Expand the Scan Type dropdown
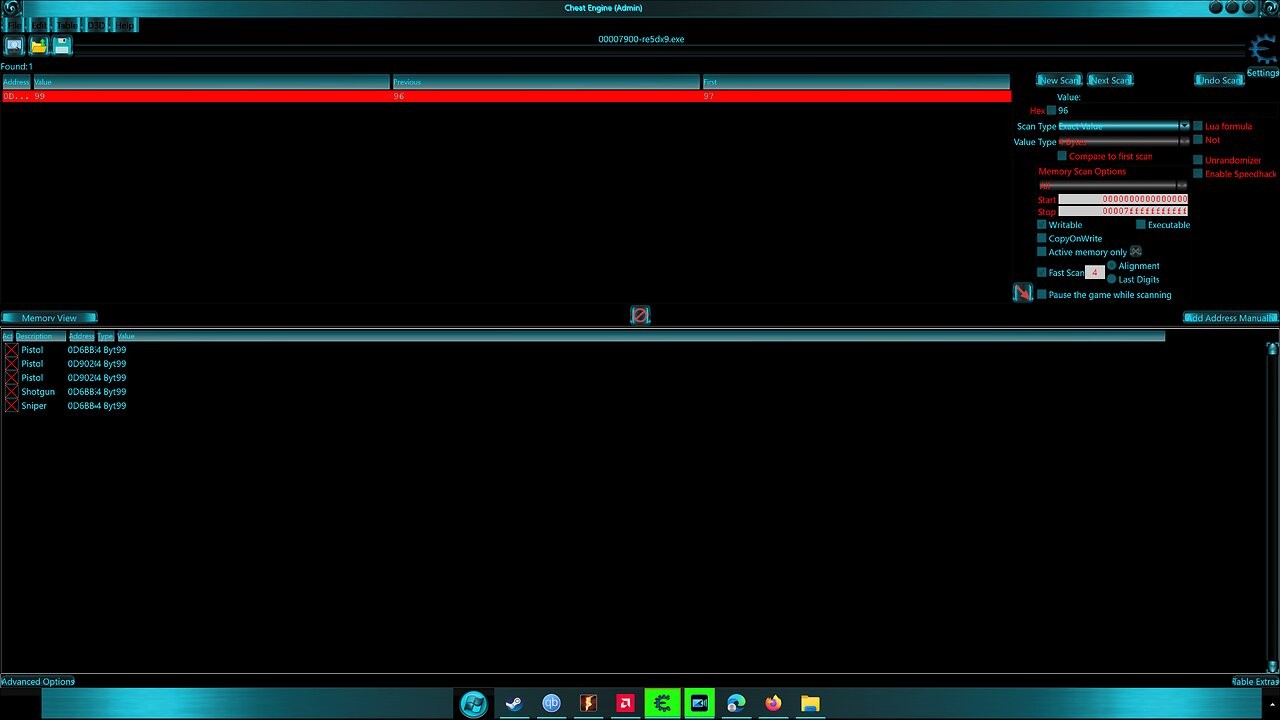The width and height of the screenshot is (1280, 720). [1184, 126]
